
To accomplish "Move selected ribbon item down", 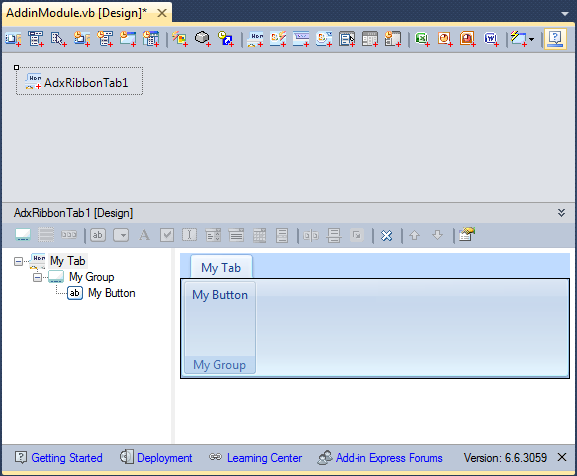I will click(438, 235).
